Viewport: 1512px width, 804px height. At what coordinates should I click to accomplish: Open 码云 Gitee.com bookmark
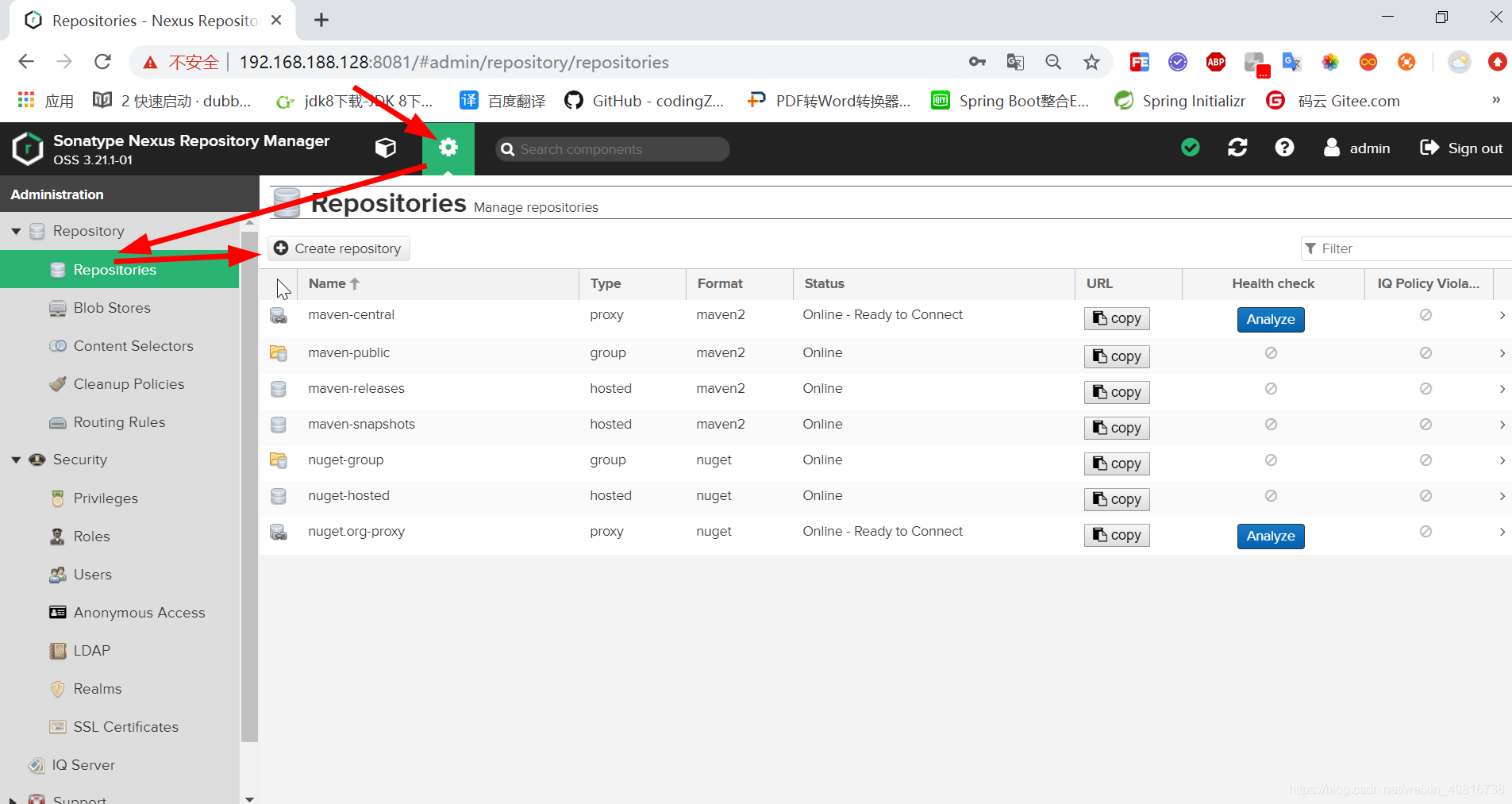coord(1333,101)
